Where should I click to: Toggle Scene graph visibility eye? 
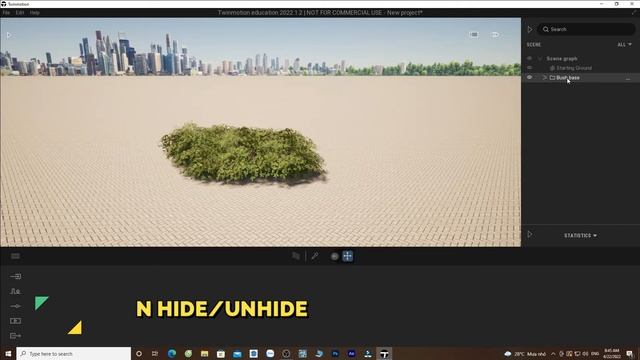(529, 58)
